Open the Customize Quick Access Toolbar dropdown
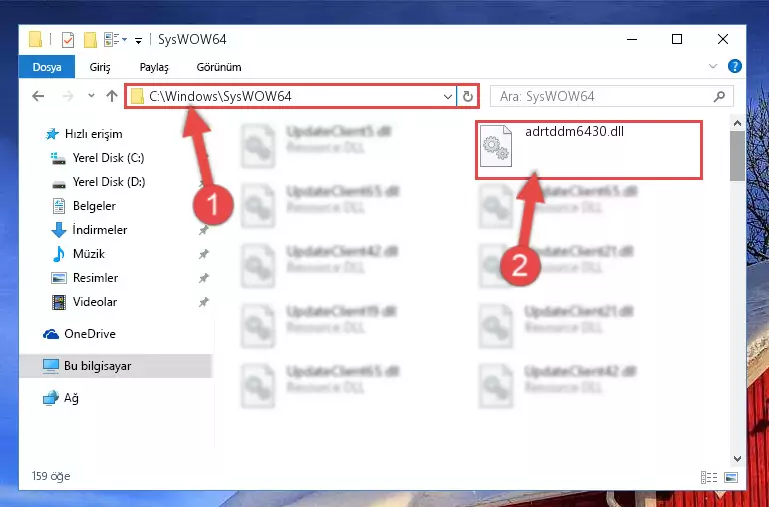769x507 pixels. pyautogui.click(x=138, y=40)
